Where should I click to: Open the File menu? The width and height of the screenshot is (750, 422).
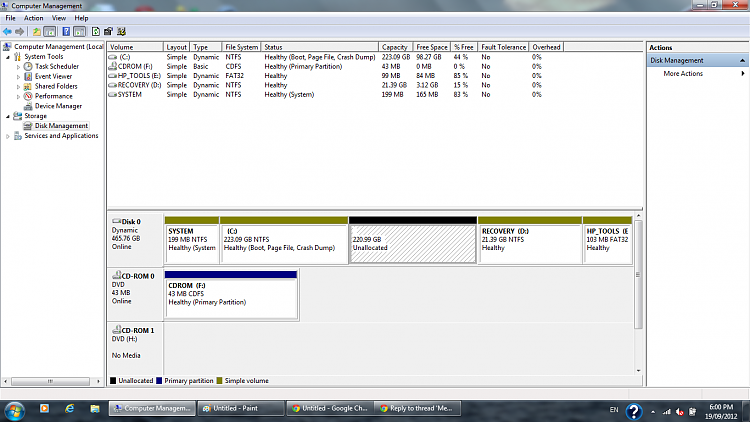11,18
